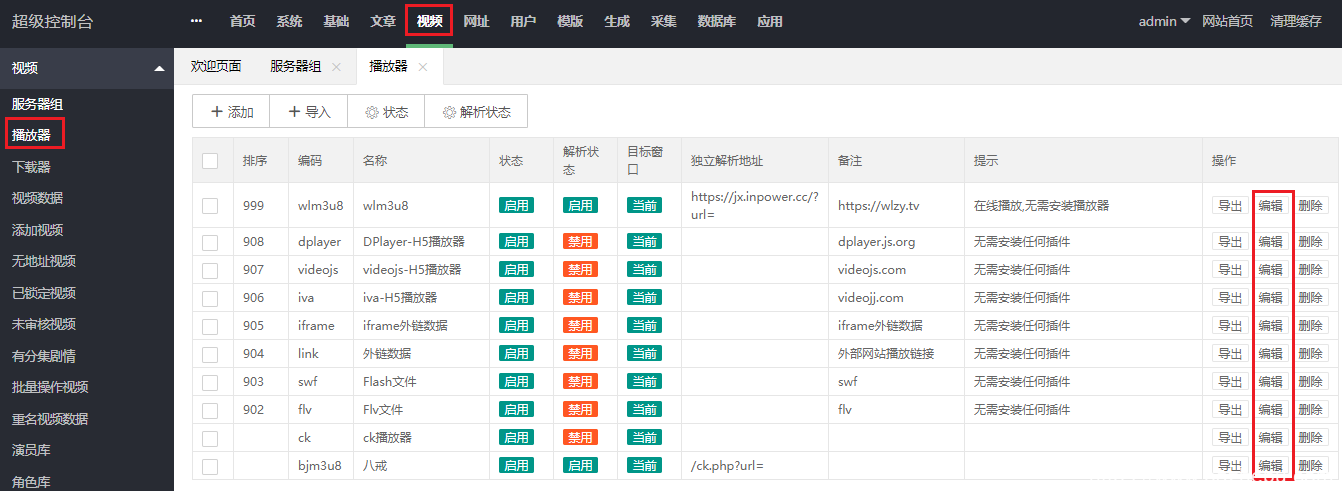
Task: Open 基础 in top navigation
Action: coord(336,21)
